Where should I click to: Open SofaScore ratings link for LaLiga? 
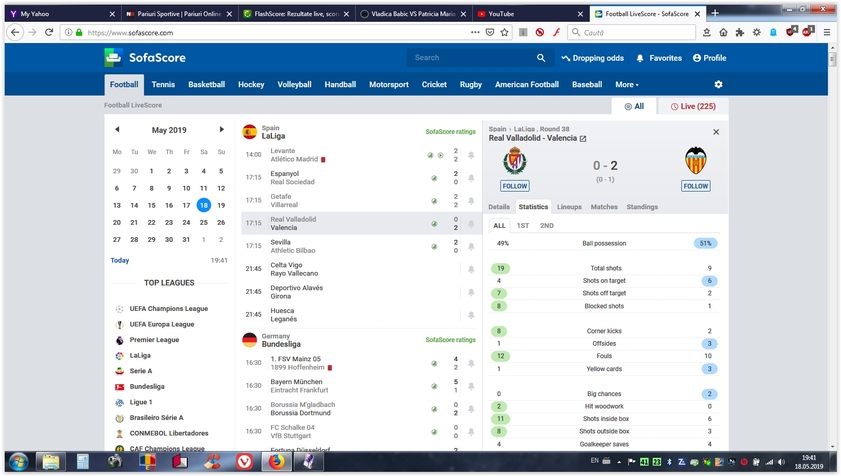pyautogui.click(x=451, y=131)
